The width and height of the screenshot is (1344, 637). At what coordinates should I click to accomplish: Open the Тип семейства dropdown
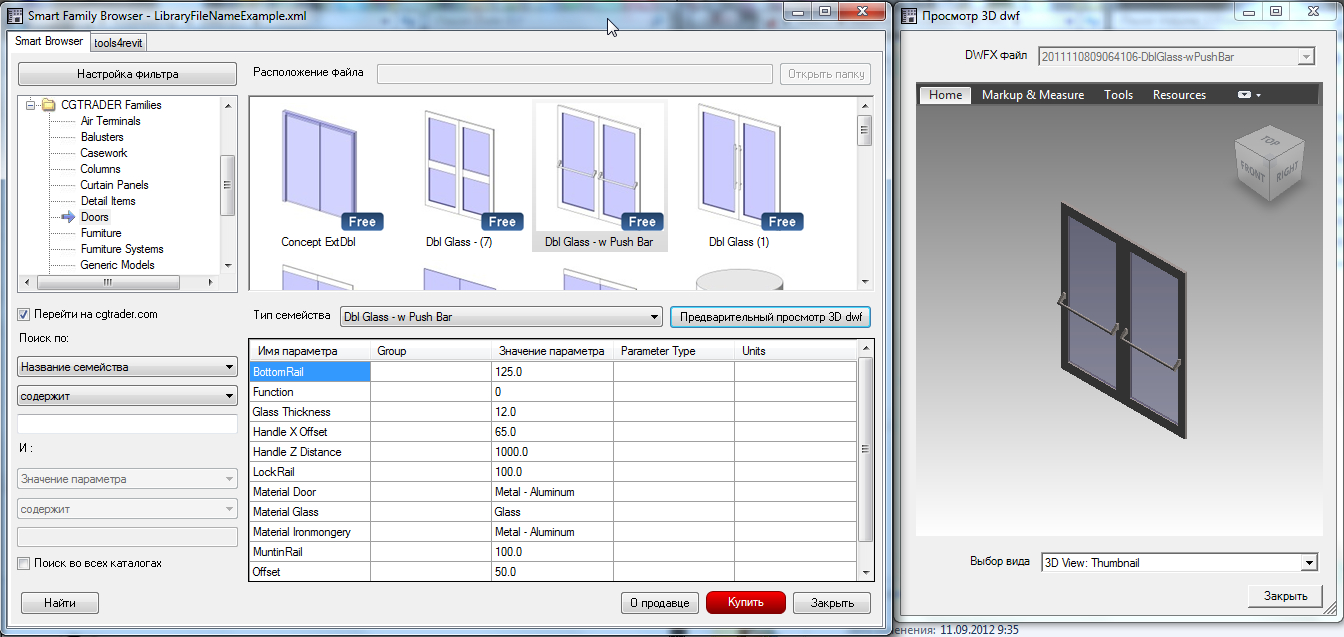click(x=501, y=317)
